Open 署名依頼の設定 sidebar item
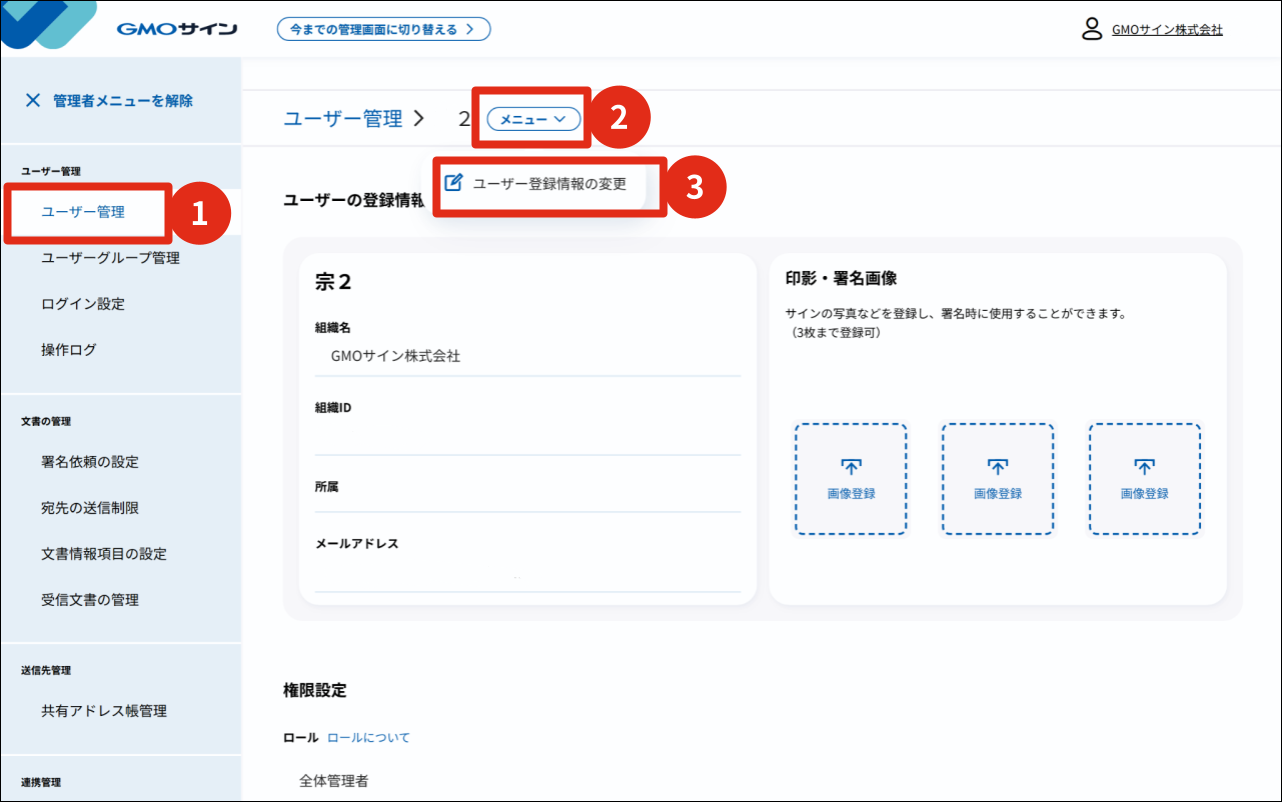This screenshot has width=1282, height=802. (x=90, y=462)
